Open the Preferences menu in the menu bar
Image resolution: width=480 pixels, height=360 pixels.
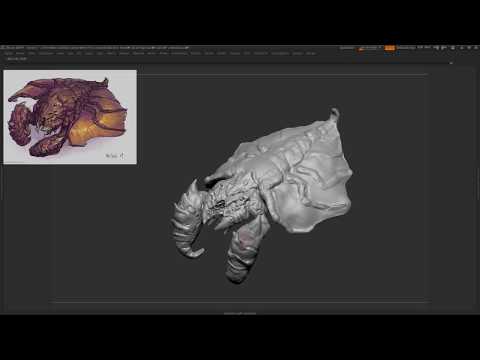coord(179,53)
